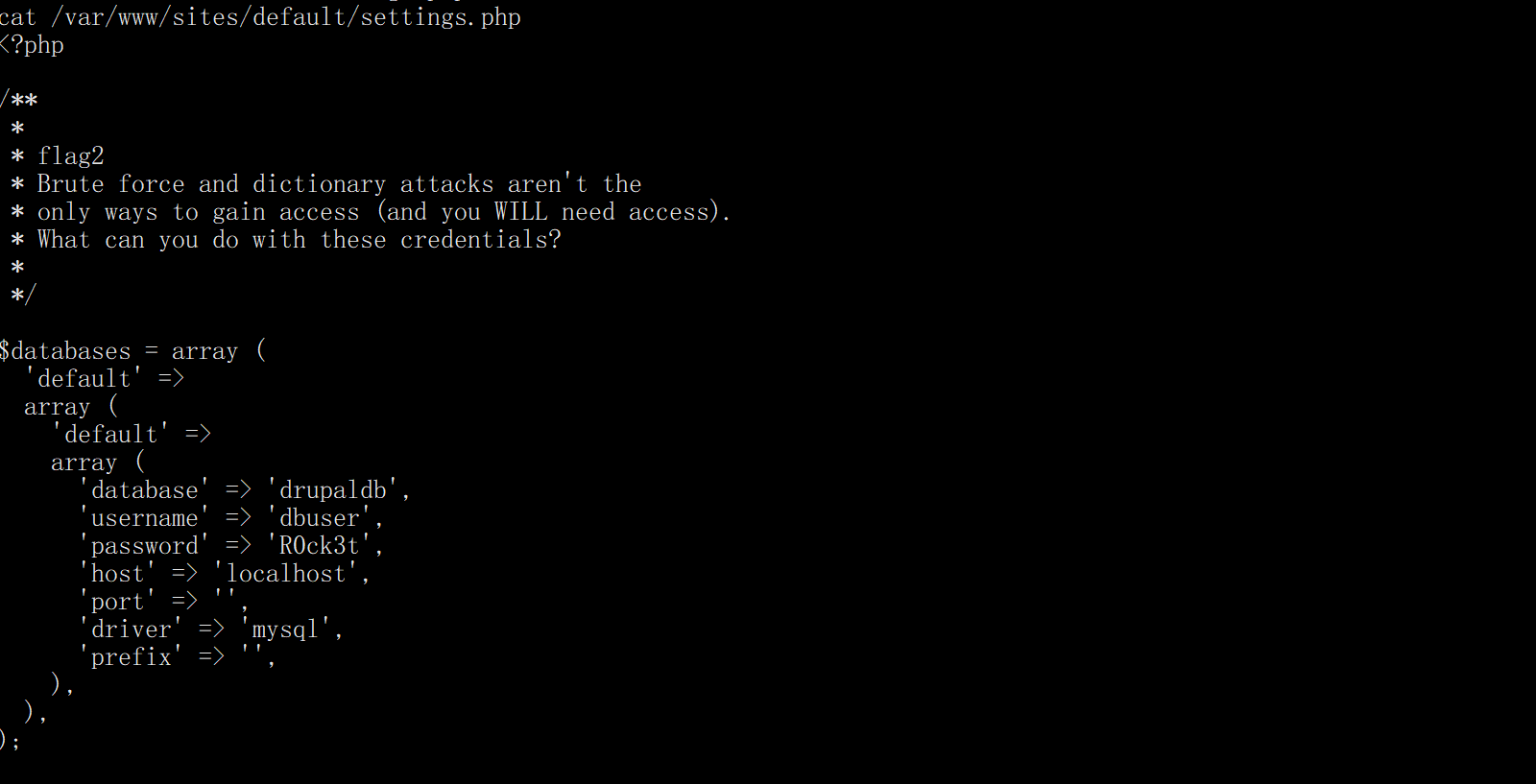The image size is (1536, 784).
Task: Click the 'mysql' driver value
Action: point(285,630)
